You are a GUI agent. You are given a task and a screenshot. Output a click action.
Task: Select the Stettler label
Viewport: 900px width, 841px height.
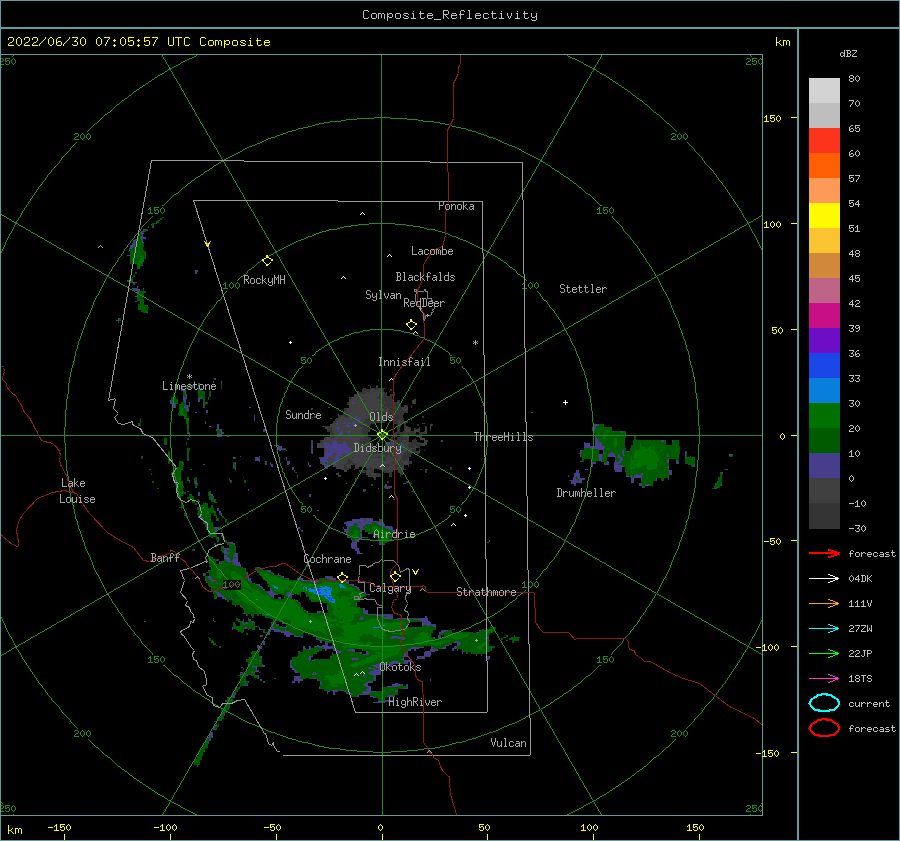pyautogui.click(x=583, y=289)
